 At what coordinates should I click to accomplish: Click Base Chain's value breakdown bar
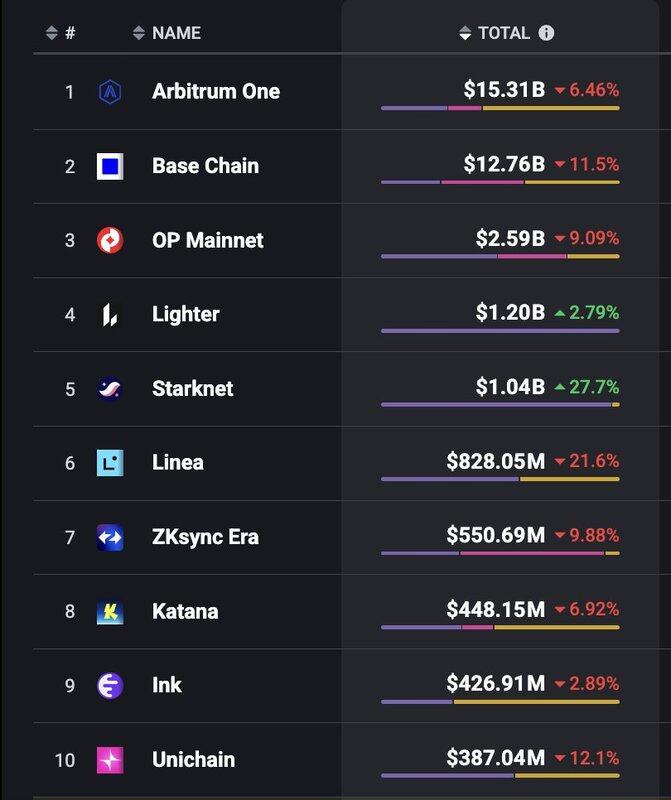click(x=500, y=182)
